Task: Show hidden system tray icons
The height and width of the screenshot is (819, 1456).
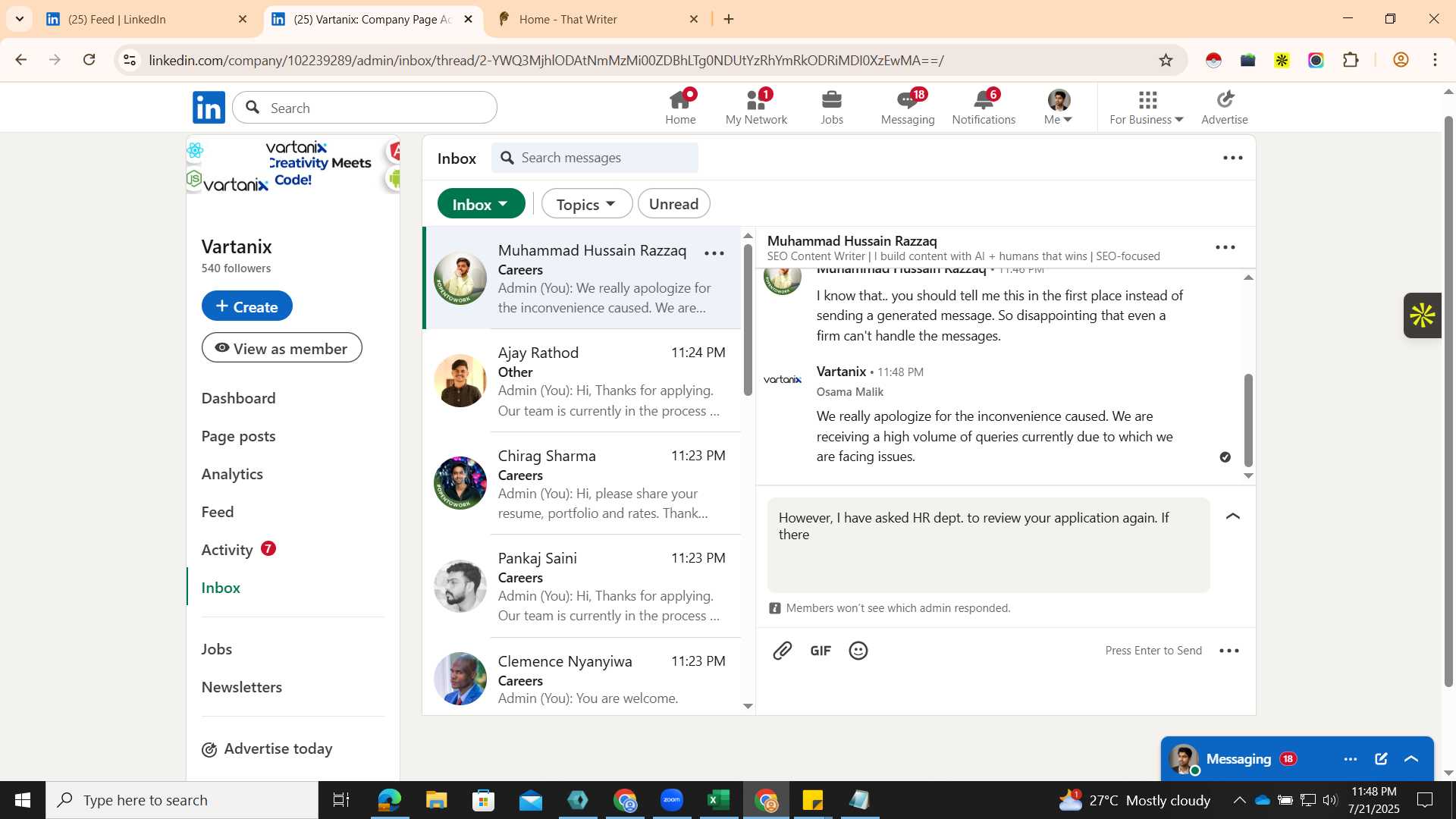Action: (x=1239, y=800)
